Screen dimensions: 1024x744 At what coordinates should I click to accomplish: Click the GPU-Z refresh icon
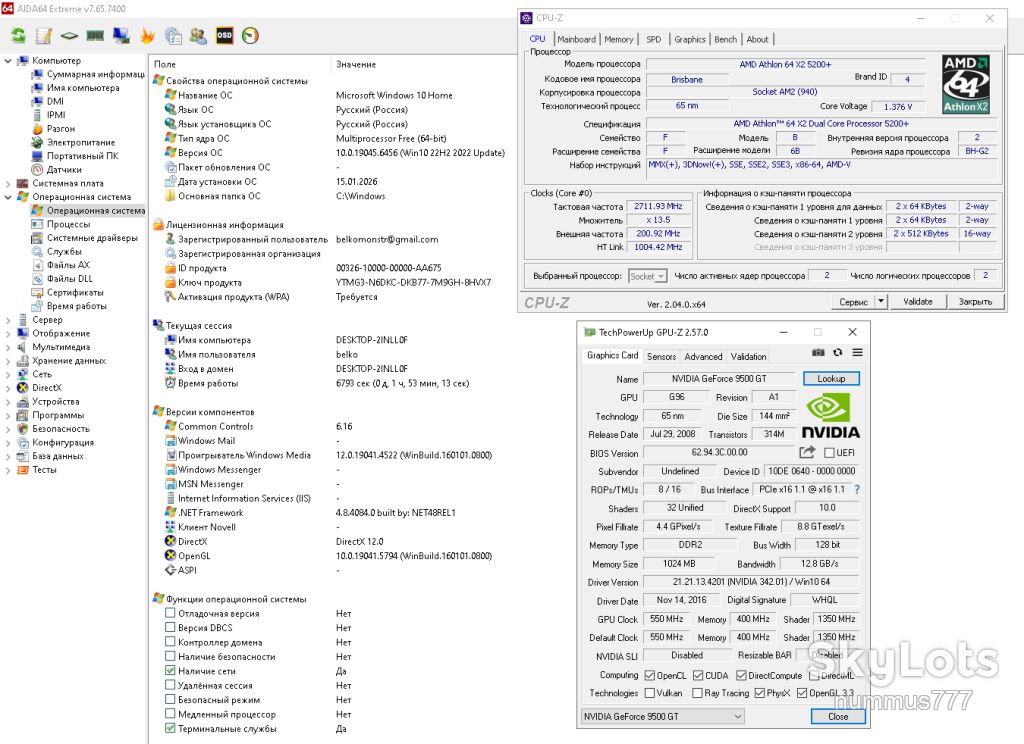coord(838,353)
